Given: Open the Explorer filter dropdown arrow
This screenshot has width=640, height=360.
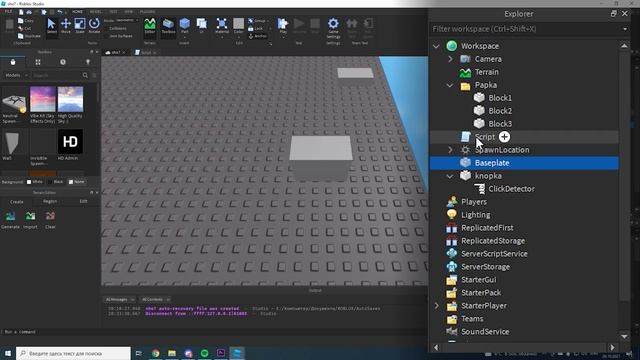Looking at the screenshot, I should coord(625,29).
